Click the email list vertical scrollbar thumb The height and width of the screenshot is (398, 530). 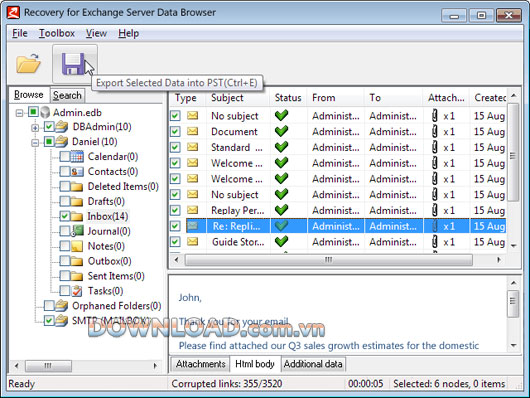(513, 152)
